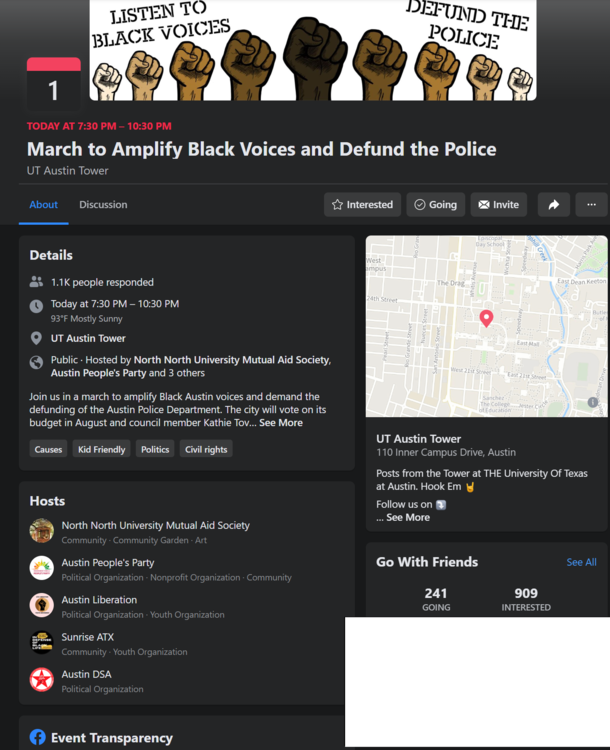This screenshot has height=750, width=610.
Task: Click Austin Liberation host avatar
Action: pos(42,605)
